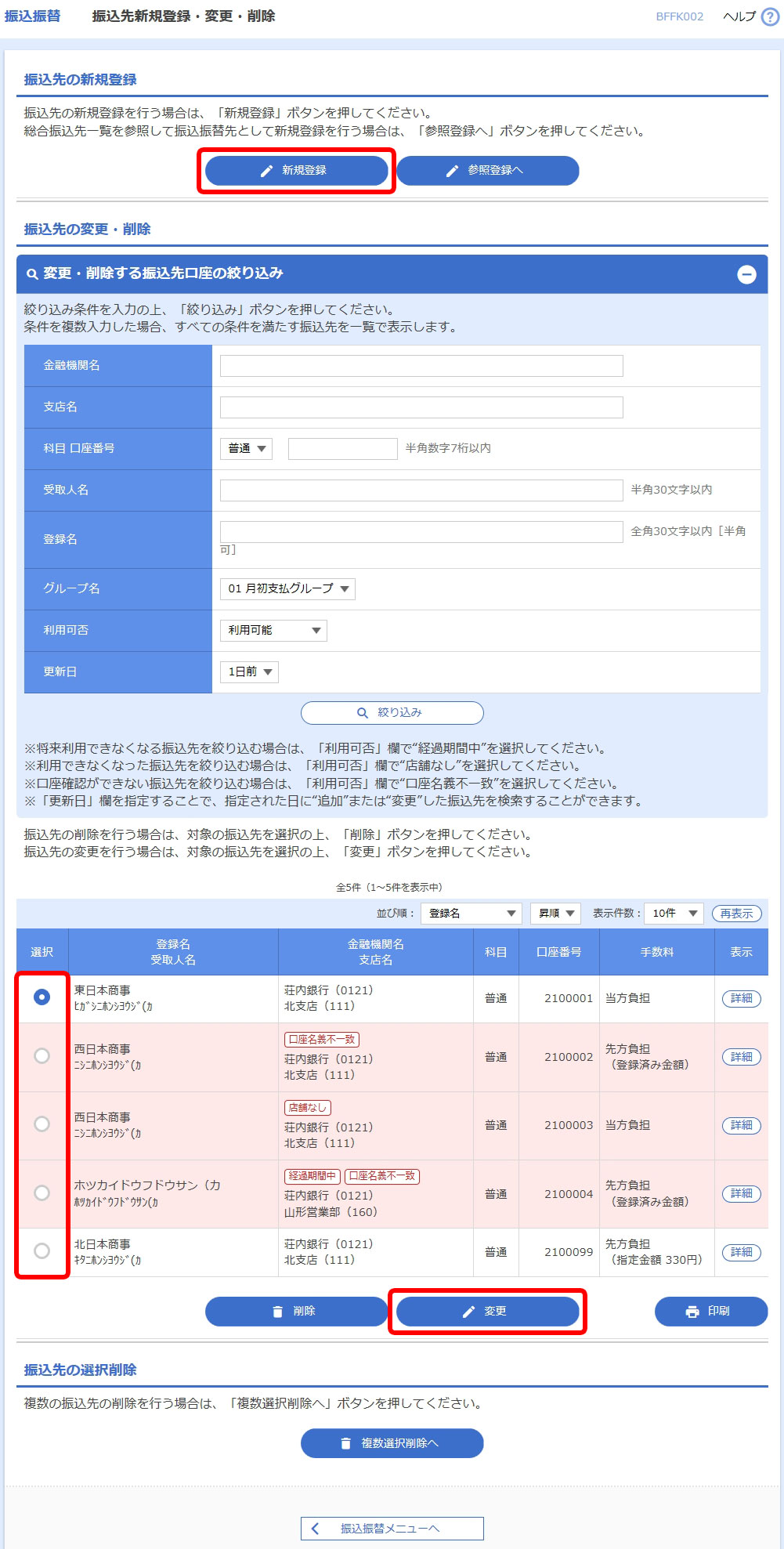784x1549 pixels.
Task: Focus the 支店名 input field
Action: tap(421, 407)
